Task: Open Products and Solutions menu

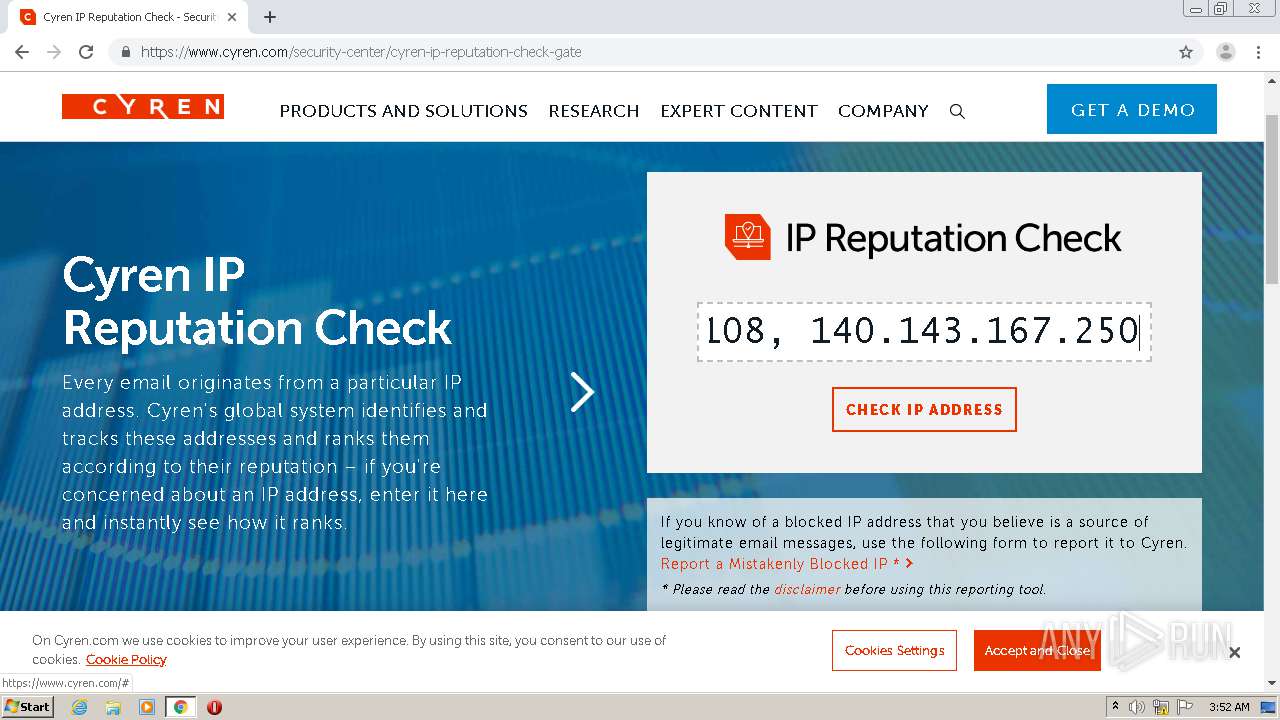Action: (404, 111)
